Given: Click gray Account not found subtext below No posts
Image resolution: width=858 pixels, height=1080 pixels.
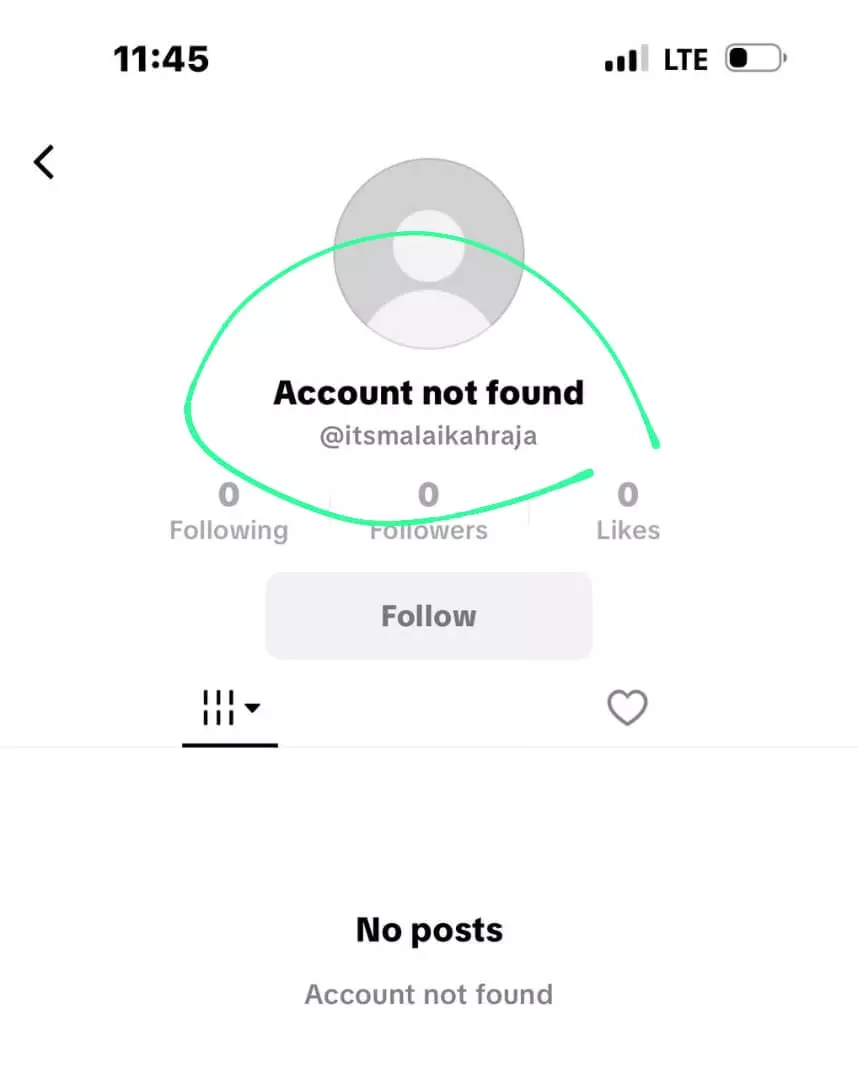Looking at the screenshot, I should pos(429,995).
